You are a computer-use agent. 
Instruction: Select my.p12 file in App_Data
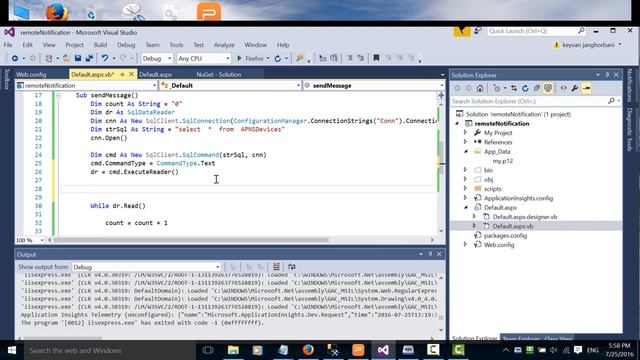click(x=503, y=161)
